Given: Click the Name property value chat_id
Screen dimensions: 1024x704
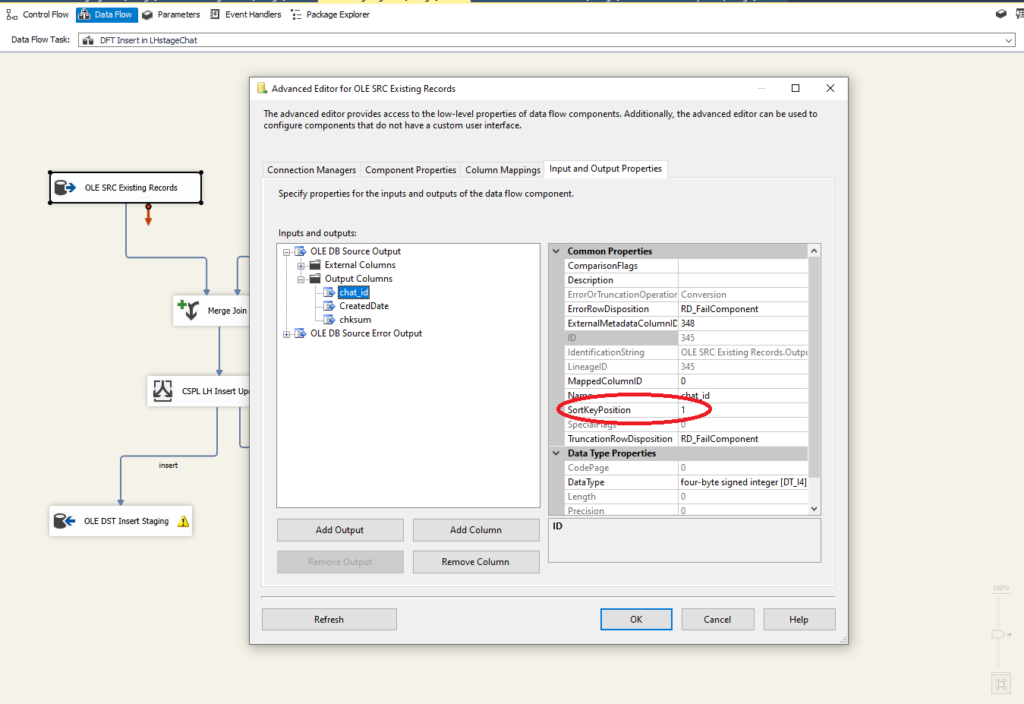Looking at the screenshot, I should [743, 396].
